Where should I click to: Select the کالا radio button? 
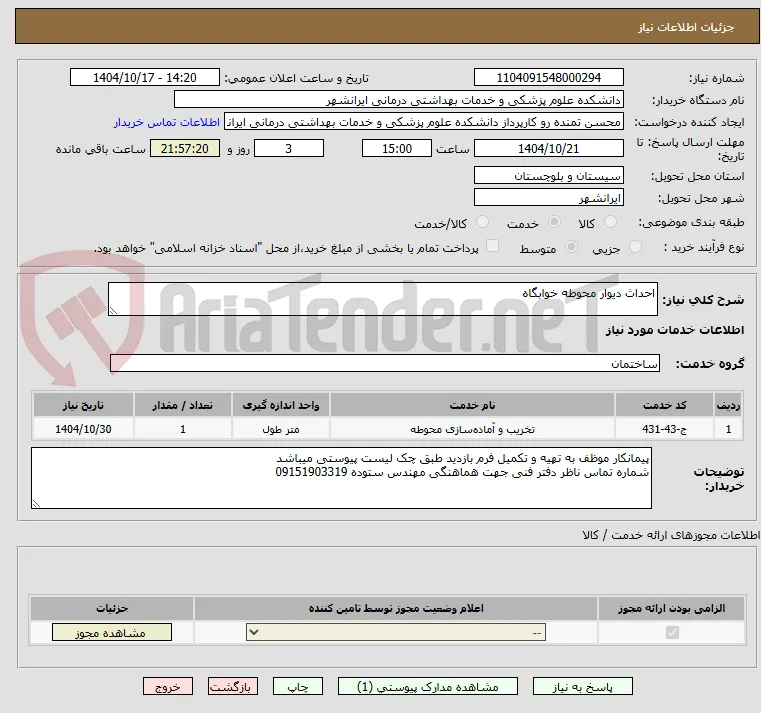pos(610,222)
